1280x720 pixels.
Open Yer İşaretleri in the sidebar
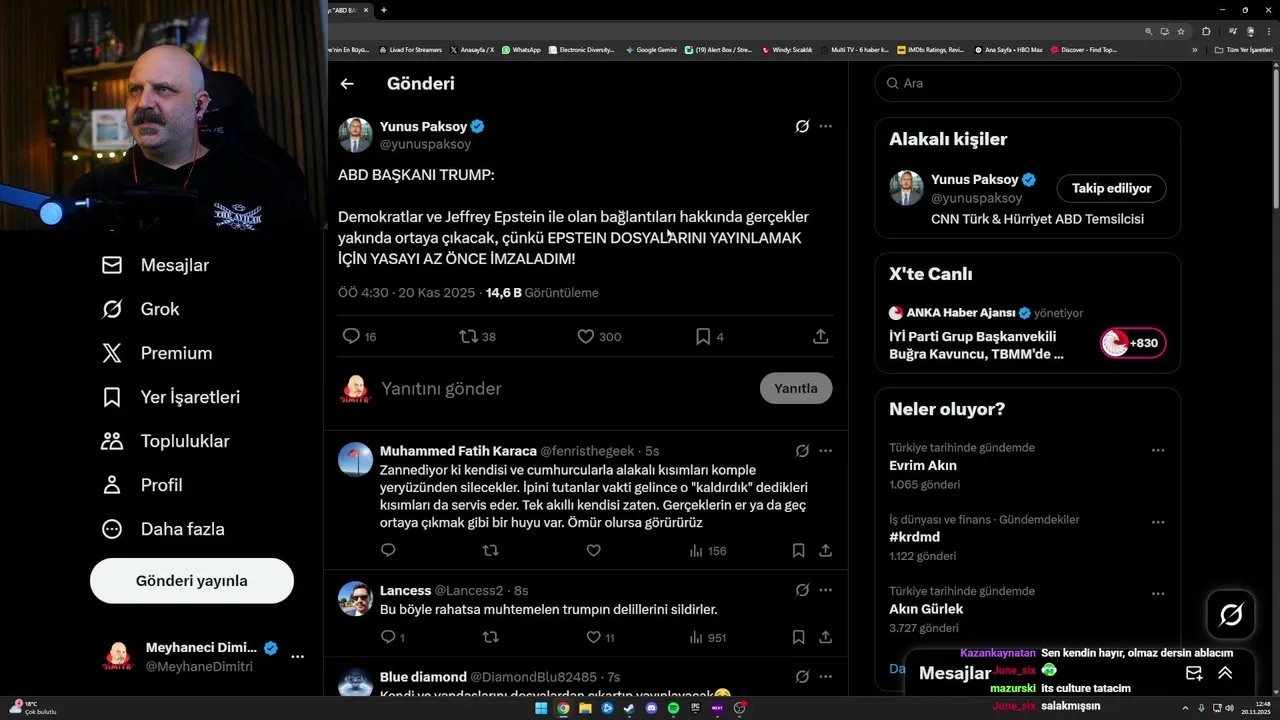171,397
